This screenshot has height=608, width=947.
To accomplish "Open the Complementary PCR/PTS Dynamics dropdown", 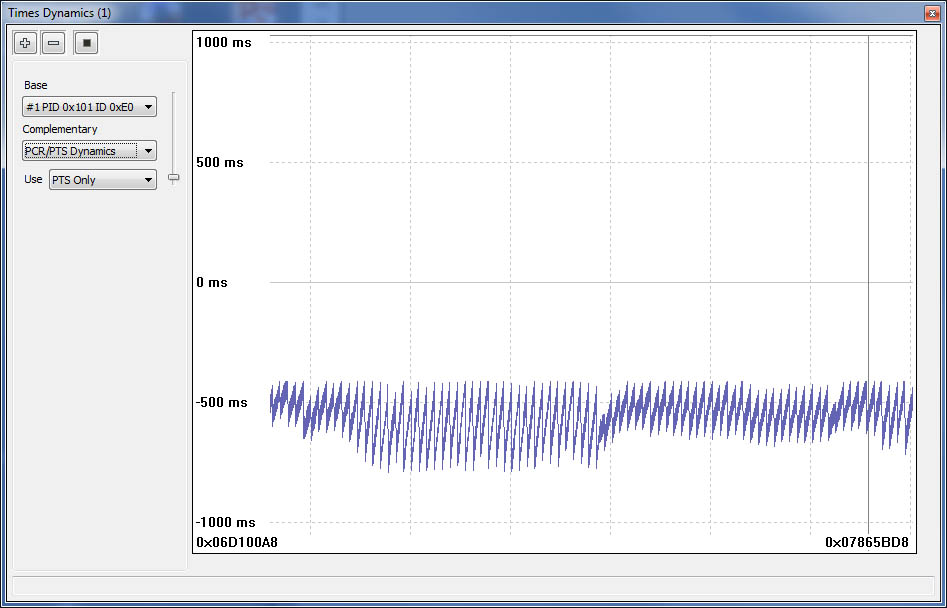I will pos(89,151).
